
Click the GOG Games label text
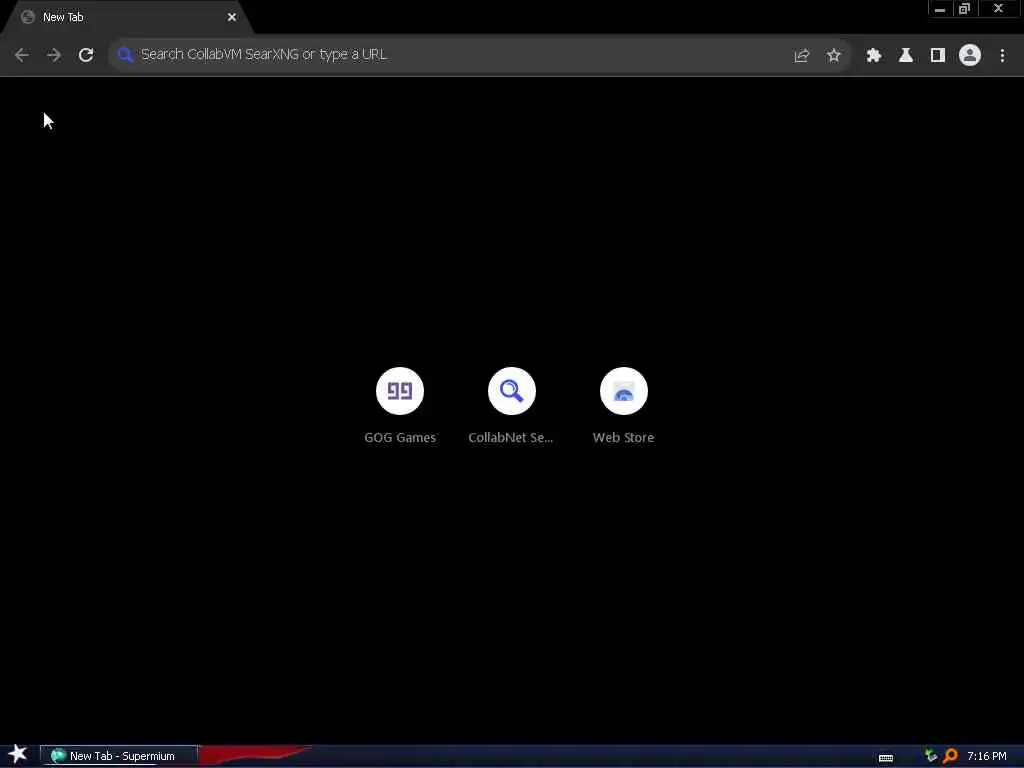tap(400, 438)
